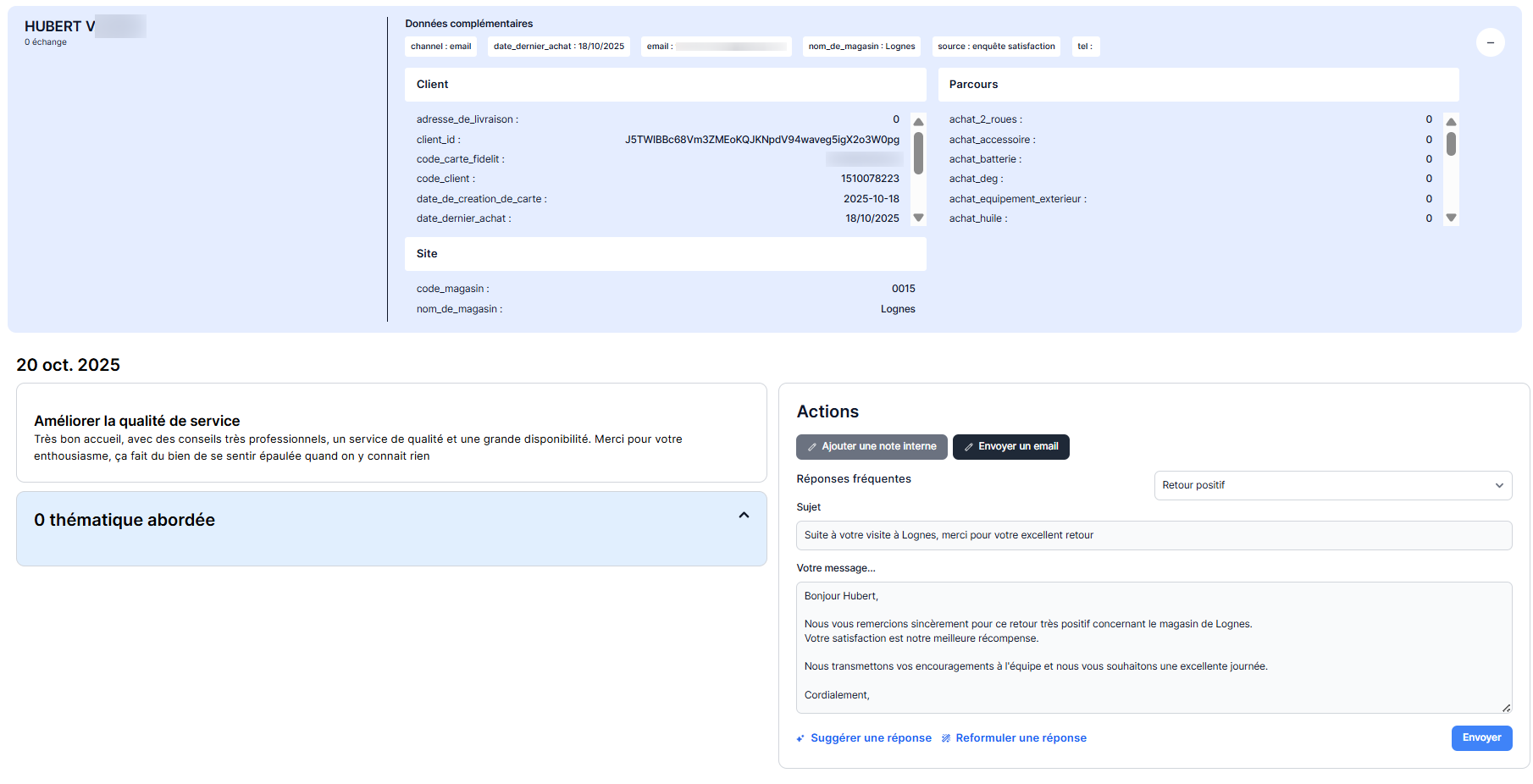Click the 'source : enquête satisfaction' tag
Screen dimensions: 1533x784
coord(996,47)
